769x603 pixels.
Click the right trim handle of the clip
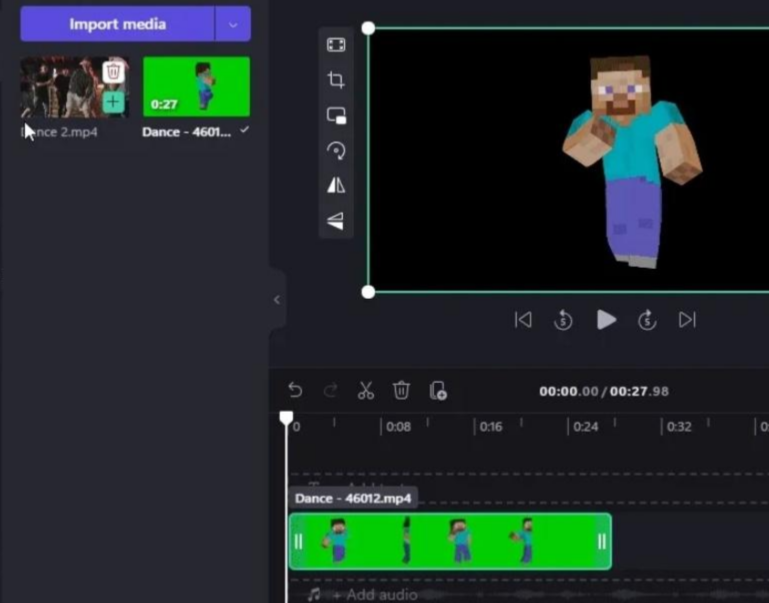(602, 542)
